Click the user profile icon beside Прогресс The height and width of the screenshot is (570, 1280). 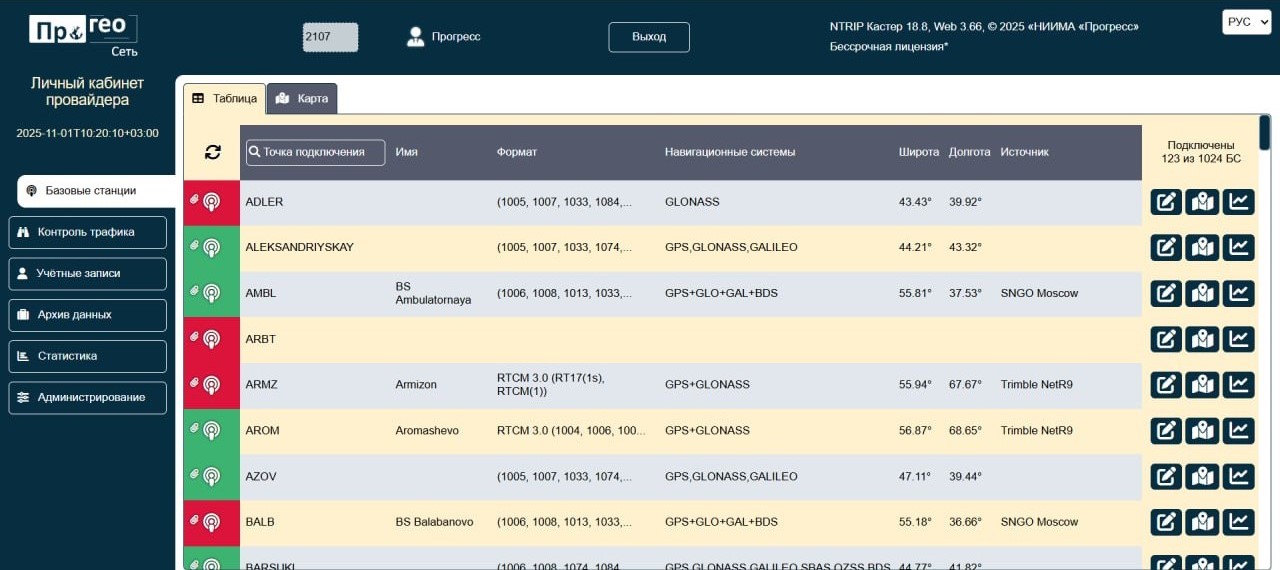[x=416, y=37]
